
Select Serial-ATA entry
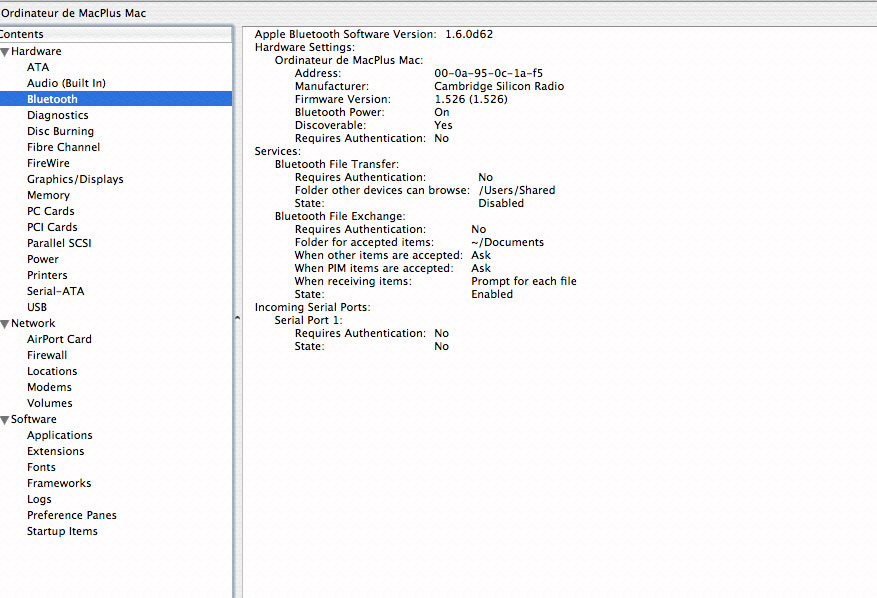(56, 291)
